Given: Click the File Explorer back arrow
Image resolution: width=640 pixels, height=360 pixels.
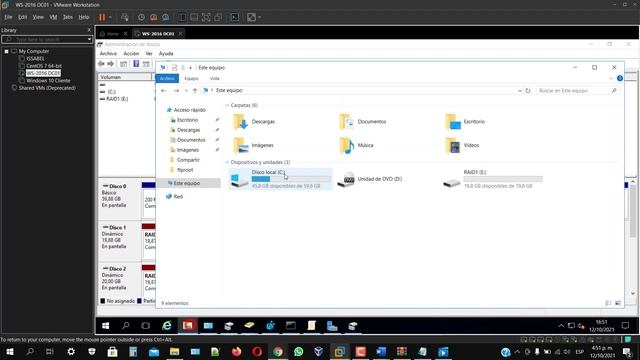Looking at the screenshot, I should (x=164, y=91).
